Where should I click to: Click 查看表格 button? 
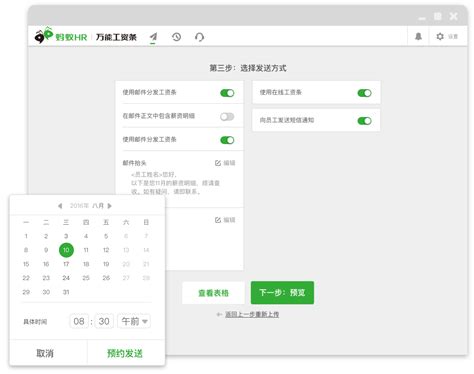click(x=213, y=293)
